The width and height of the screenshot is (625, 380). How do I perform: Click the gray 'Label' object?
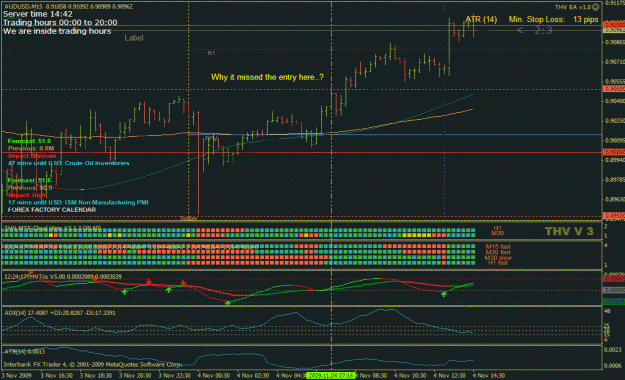[134, 38]
